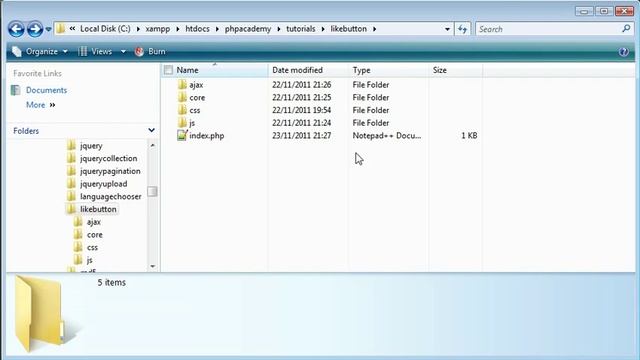Expand arrow after tutorials in address bar
This screenshot has width=640, height=360.
[323, 29]
